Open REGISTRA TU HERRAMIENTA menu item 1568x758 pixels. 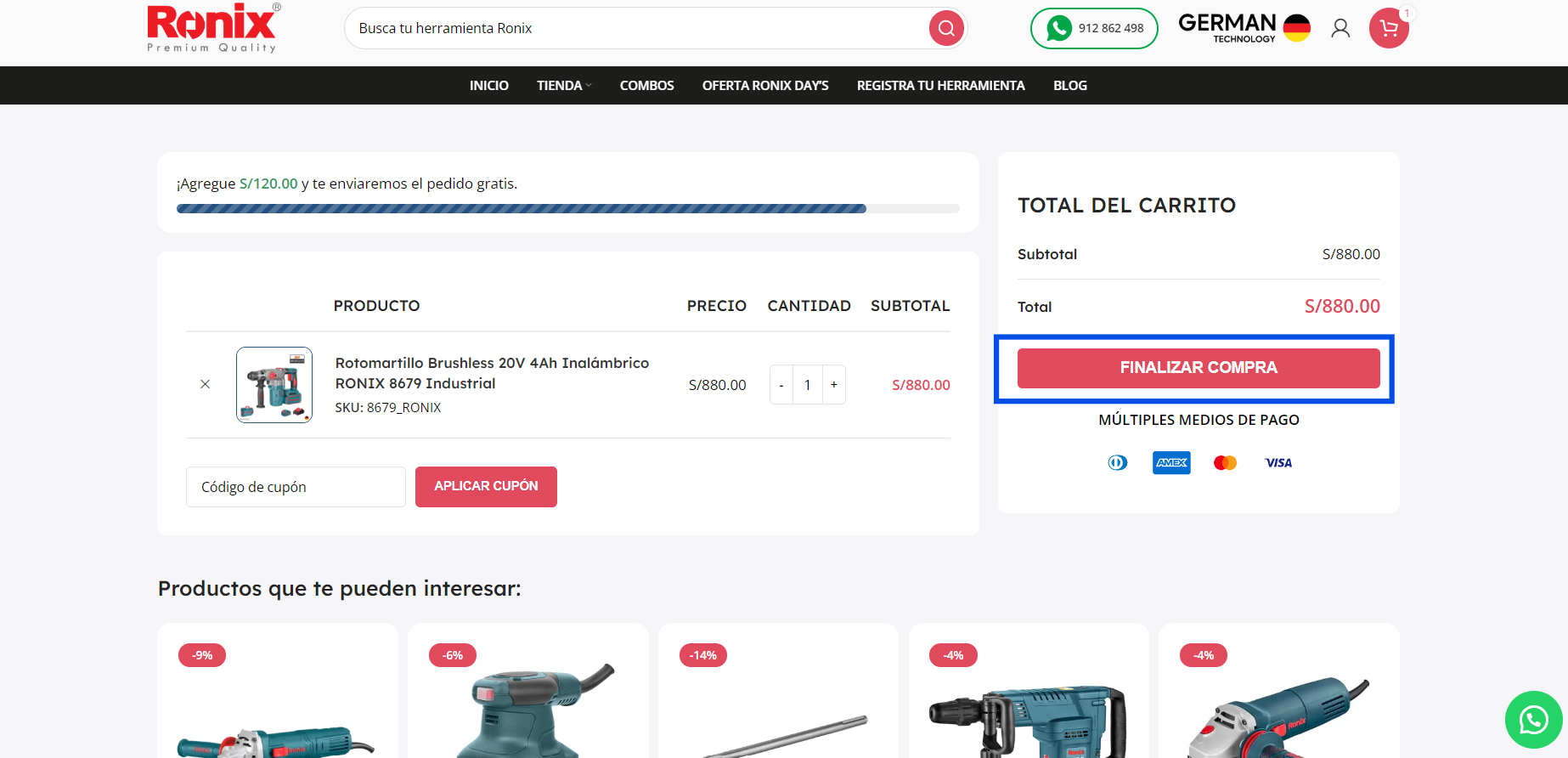941,86
